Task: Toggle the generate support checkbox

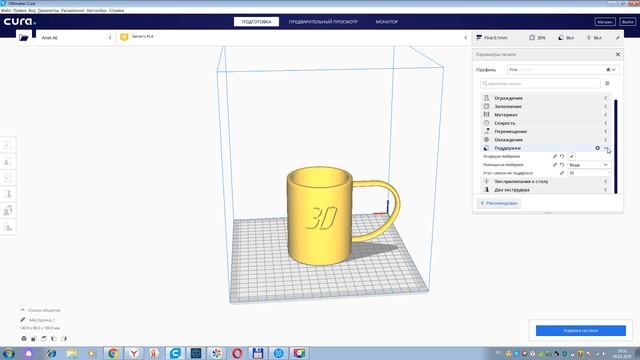Action: [x=572, y=156]
